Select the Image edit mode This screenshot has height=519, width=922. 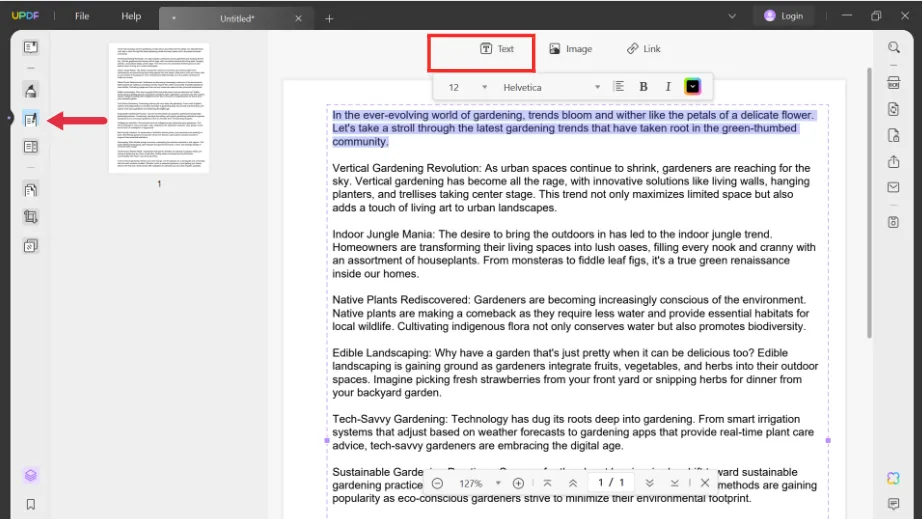point(570,49)
